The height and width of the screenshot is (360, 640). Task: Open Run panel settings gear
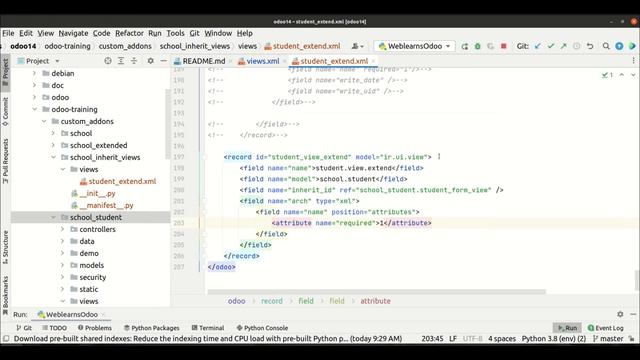pyautogui.click(x=620, y=314)
